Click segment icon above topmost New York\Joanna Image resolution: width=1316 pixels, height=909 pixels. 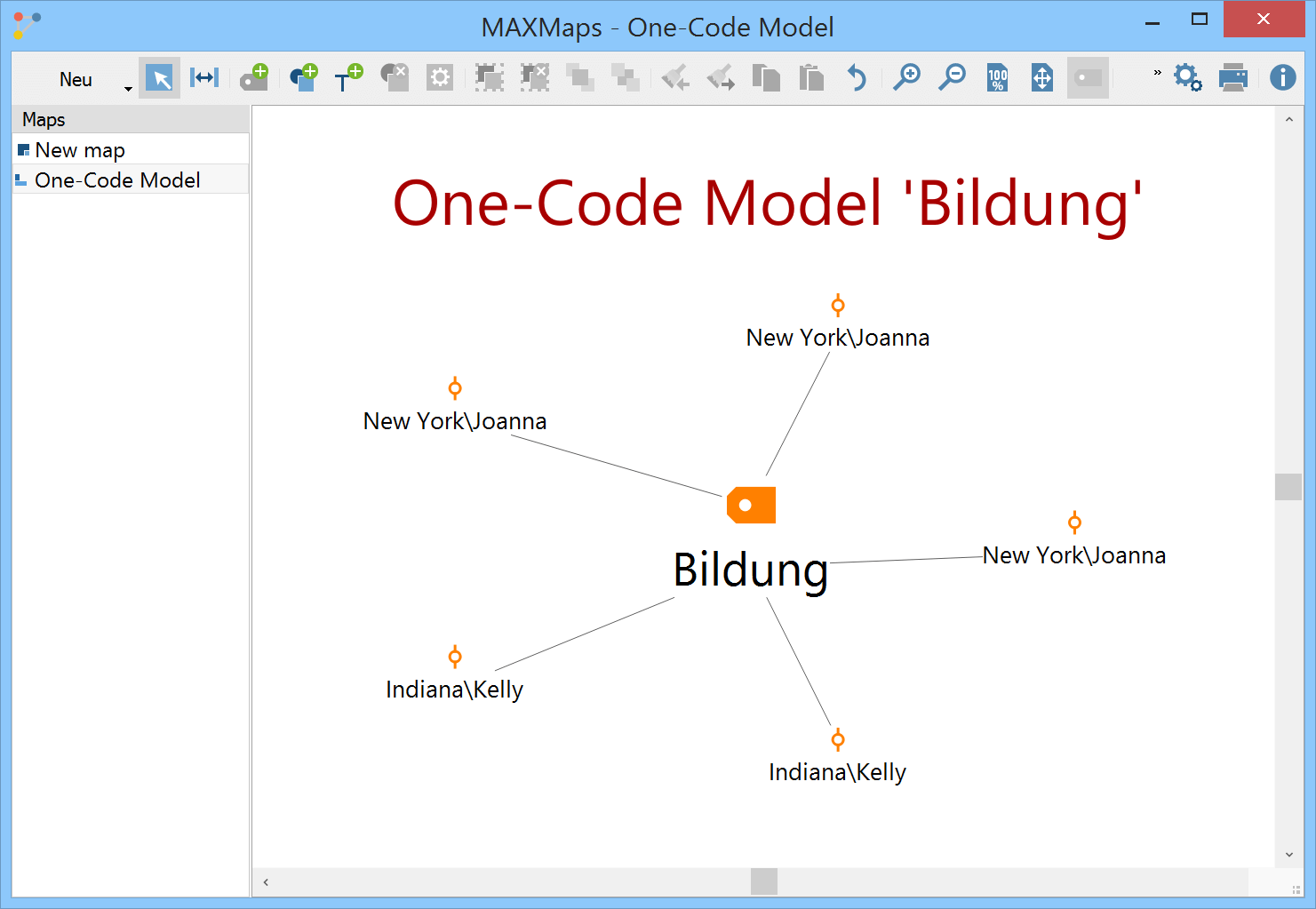[x=838, y=306]
